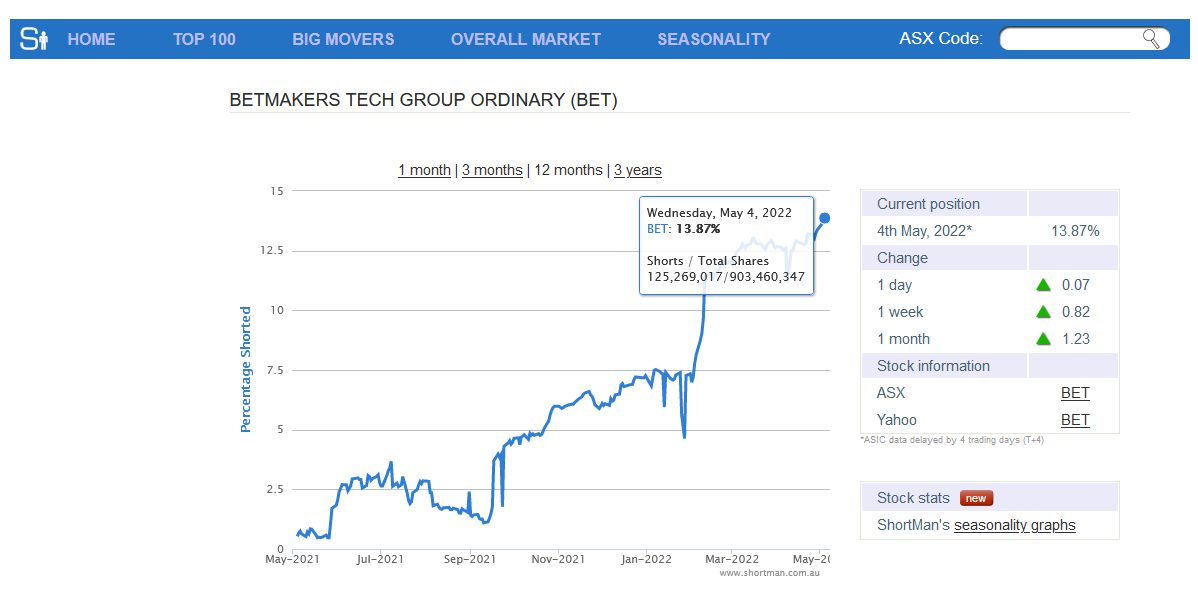
Task: Focus the ASX Code search field
Action: coord(1084,39)
